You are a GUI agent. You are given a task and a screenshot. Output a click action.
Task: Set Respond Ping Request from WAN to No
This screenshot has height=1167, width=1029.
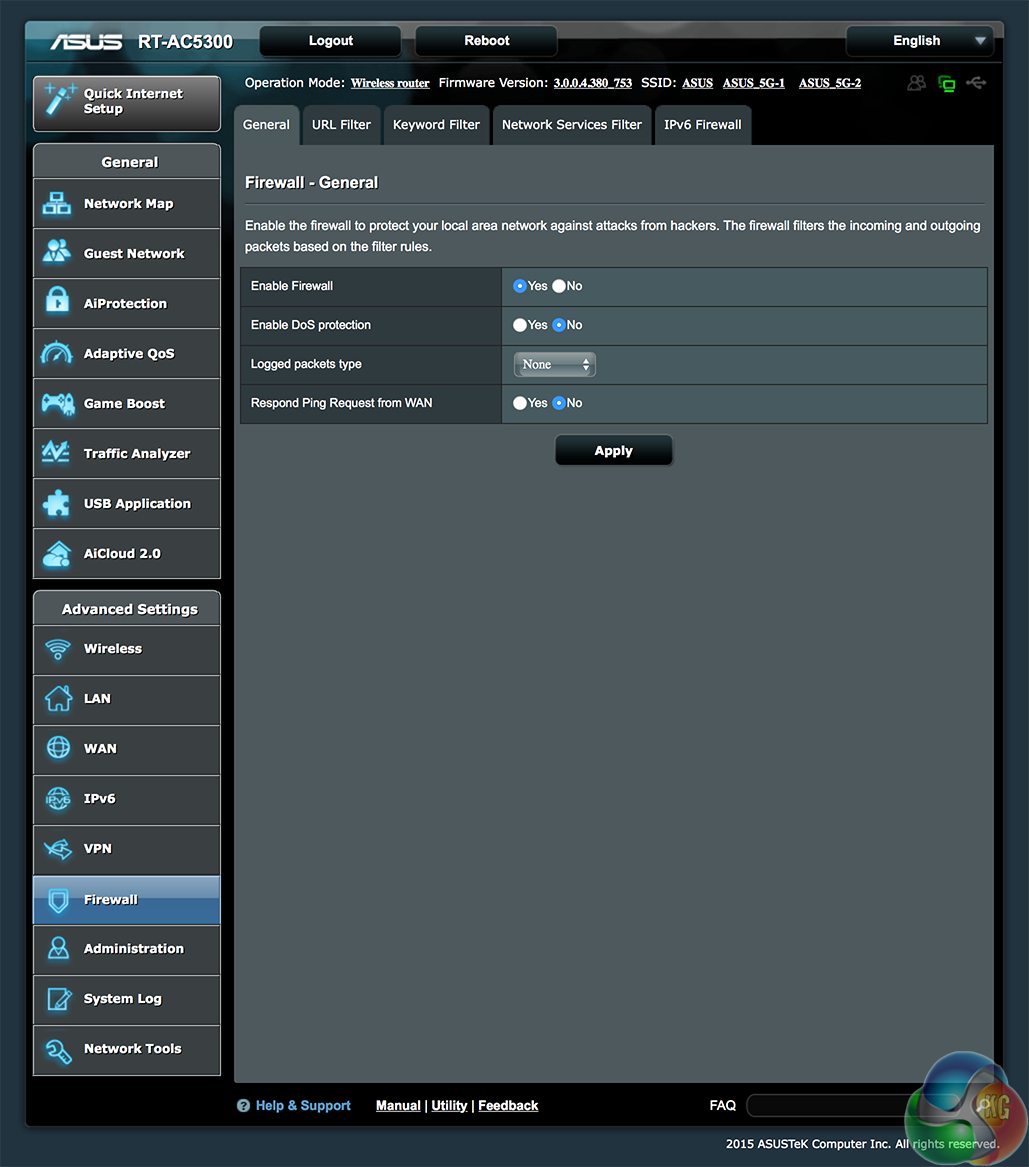click(559, 403)
